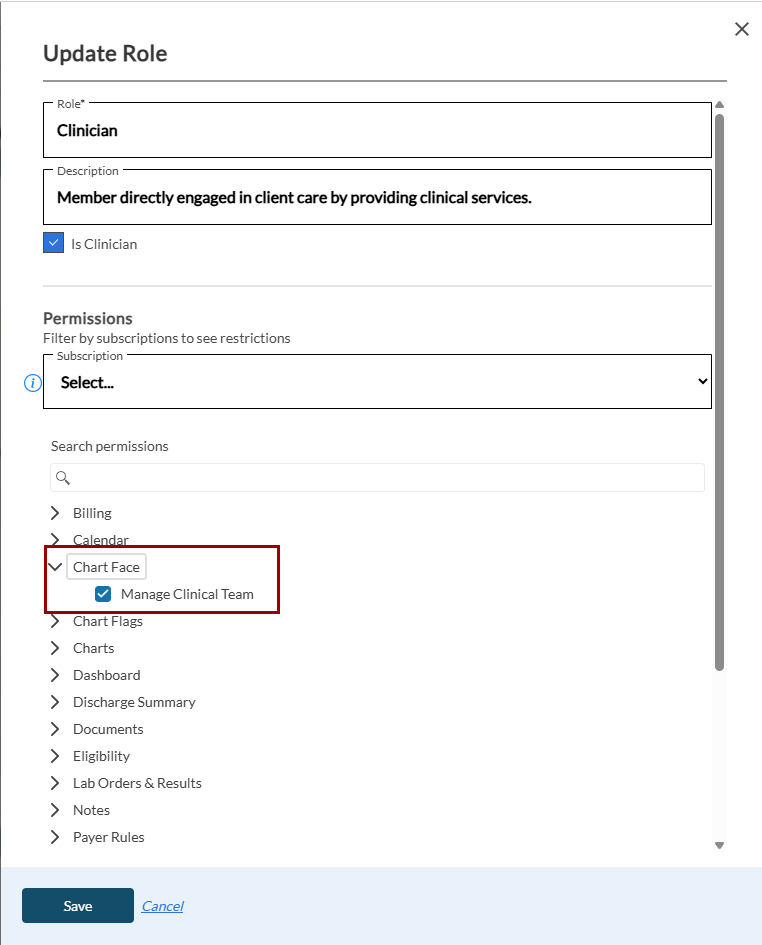
Task: Expand the Chart Flags group
Action: pos(55,621)
